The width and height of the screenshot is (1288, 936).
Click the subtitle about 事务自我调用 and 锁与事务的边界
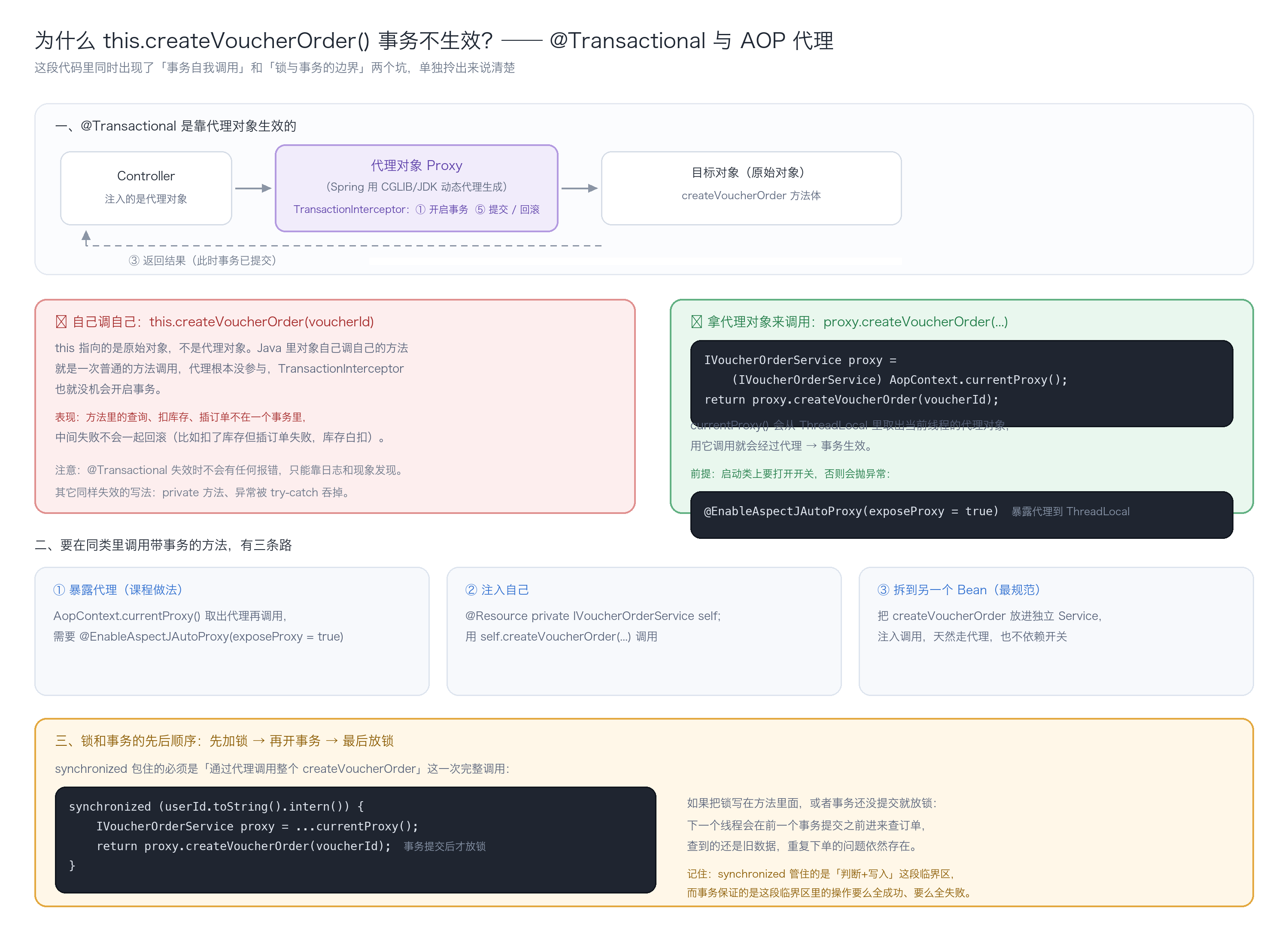coord(274,67)
